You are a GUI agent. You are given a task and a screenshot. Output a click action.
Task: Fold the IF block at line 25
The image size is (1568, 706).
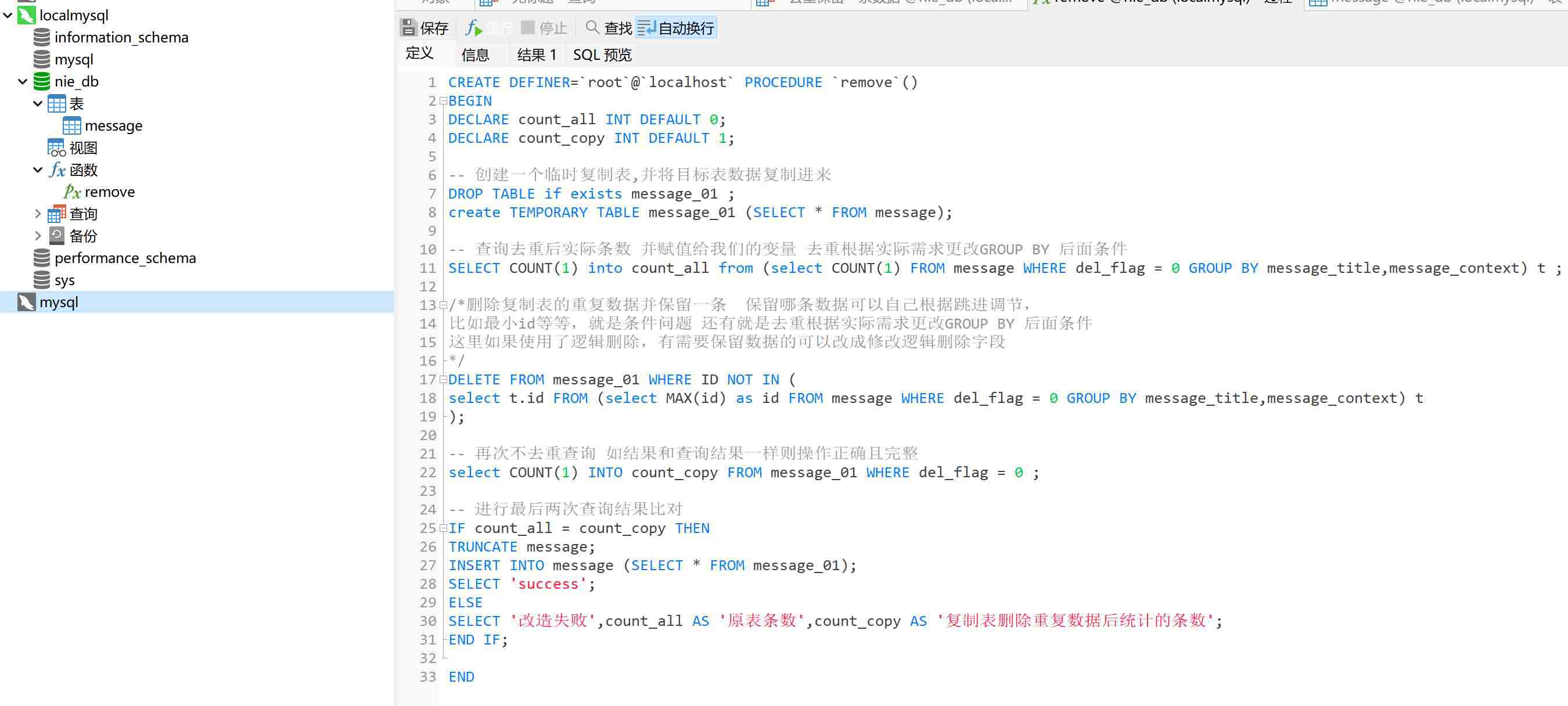click(443, 528)
